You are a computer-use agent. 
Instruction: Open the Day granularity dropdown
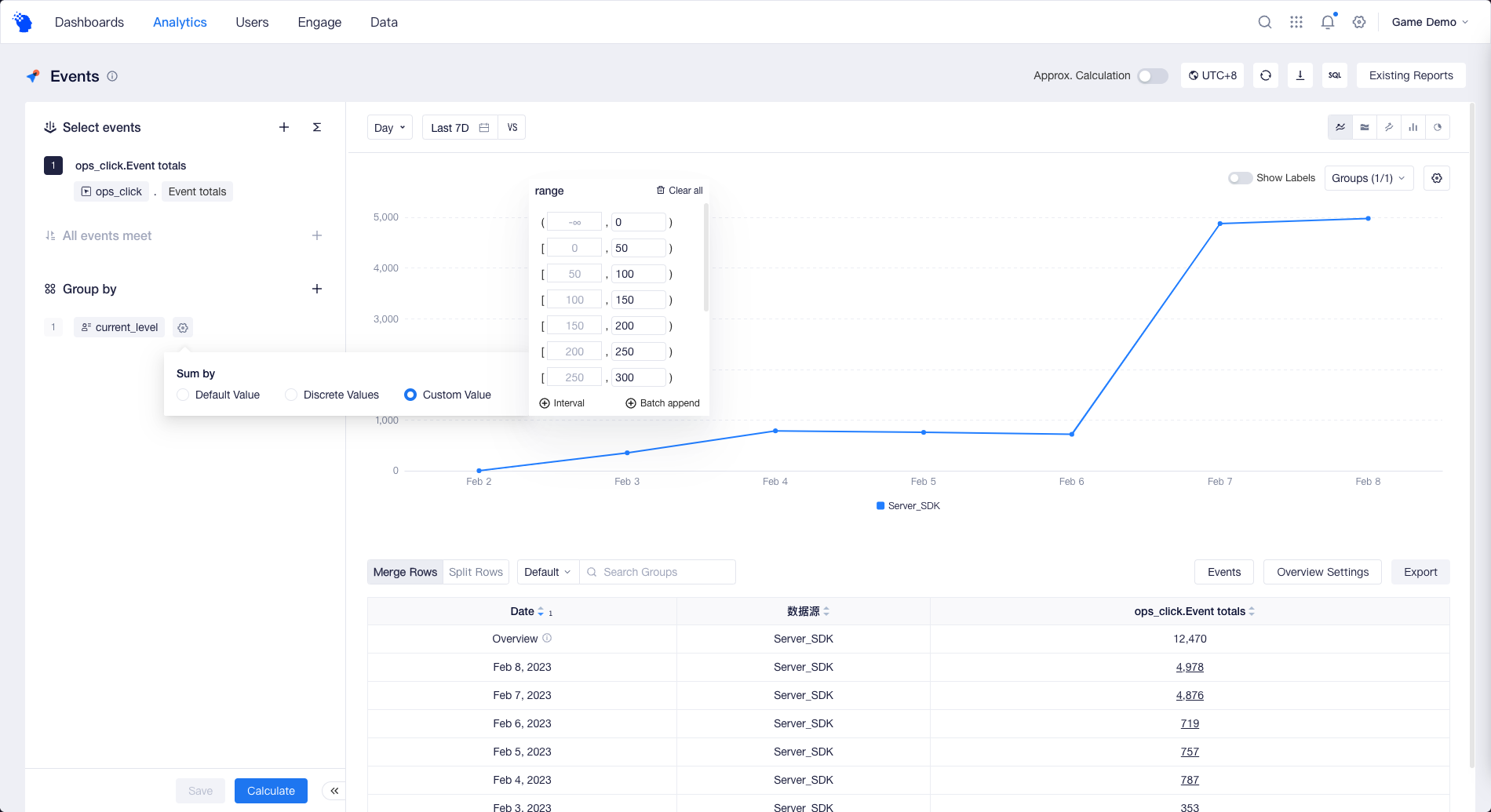coord(390,127)
